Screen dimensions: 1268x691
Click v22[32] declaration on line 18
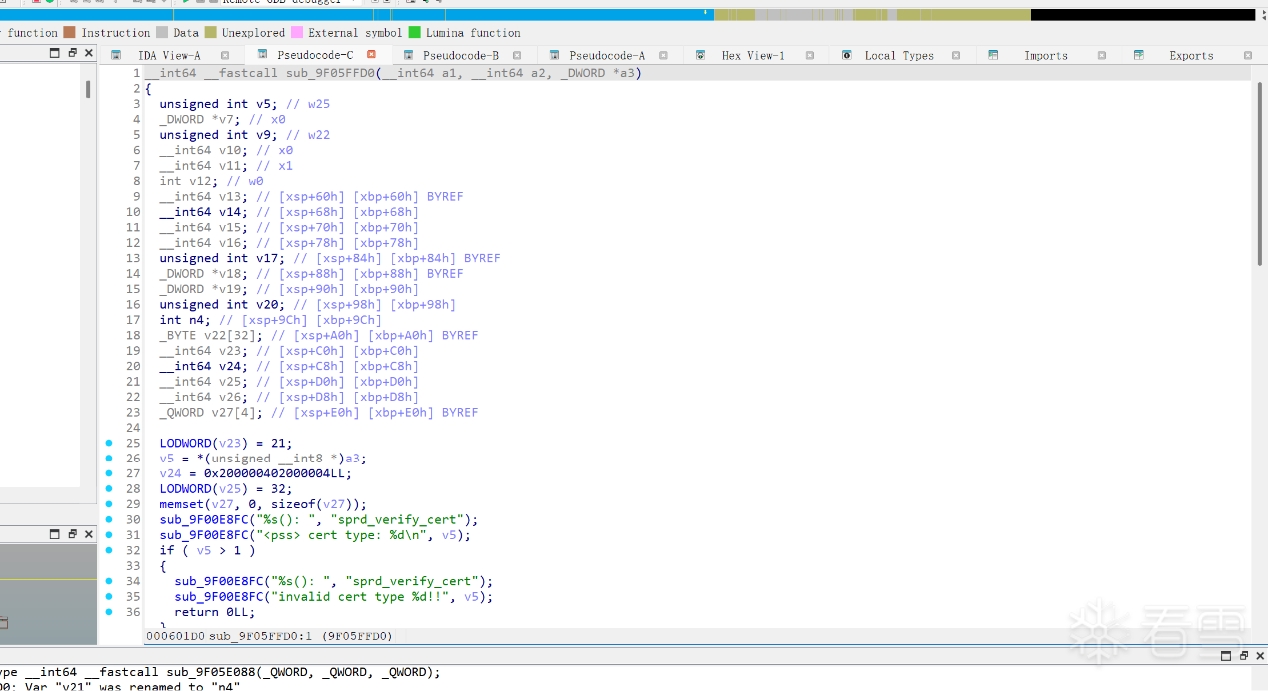(x=211, y=336)
